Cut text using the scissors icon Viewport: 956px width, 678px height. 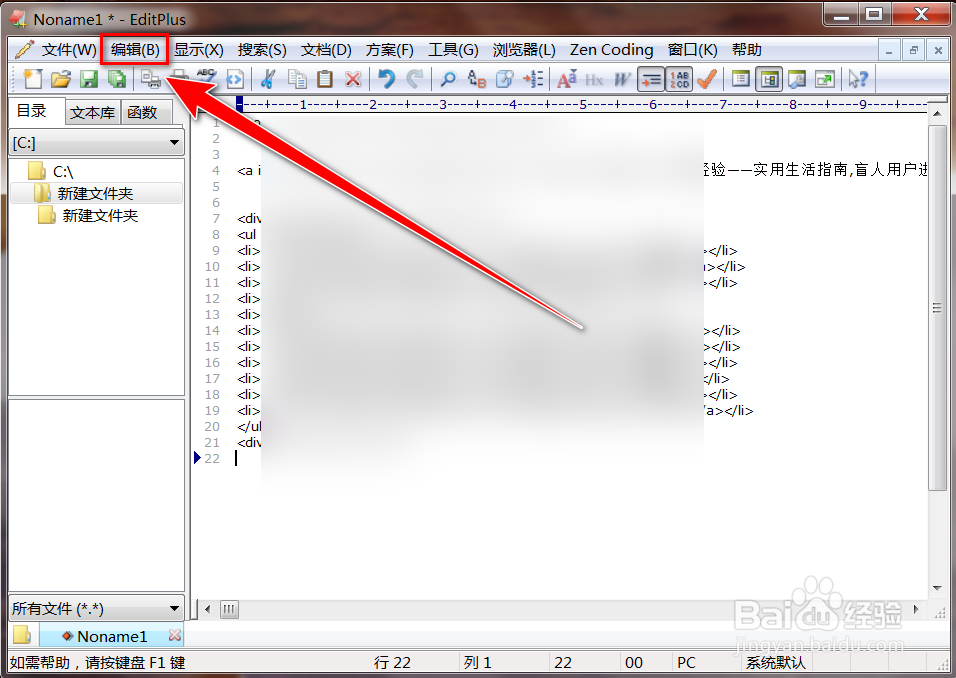[266, 79]
